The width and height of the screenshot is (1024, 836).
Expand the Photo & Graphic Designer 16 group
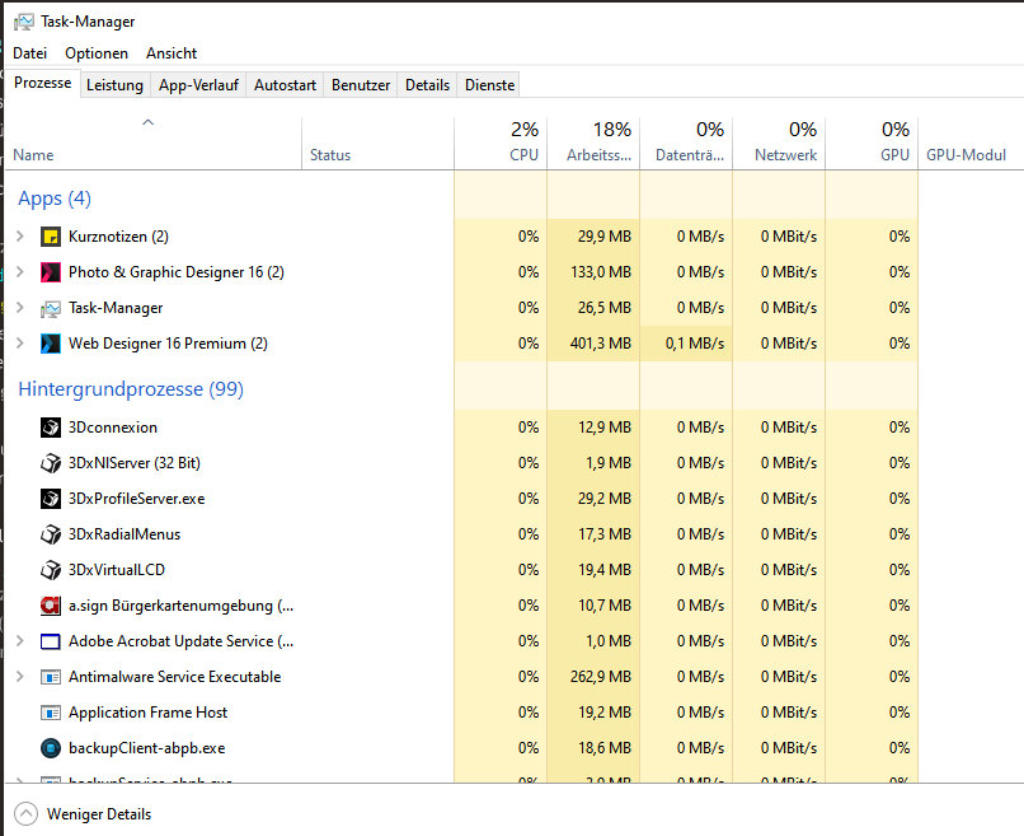(x=20, y=272)
